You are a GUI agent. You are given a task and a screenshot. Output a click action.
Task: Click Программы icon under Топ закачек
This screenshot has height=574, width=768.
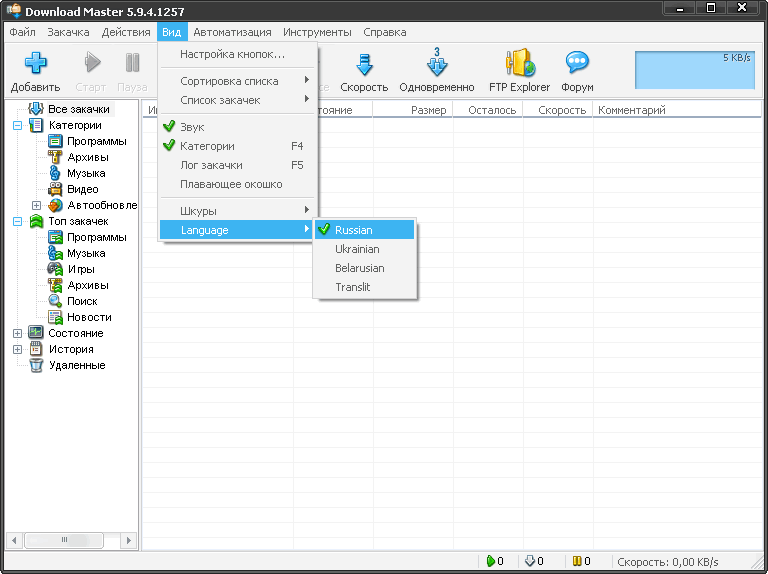(55, 238)
